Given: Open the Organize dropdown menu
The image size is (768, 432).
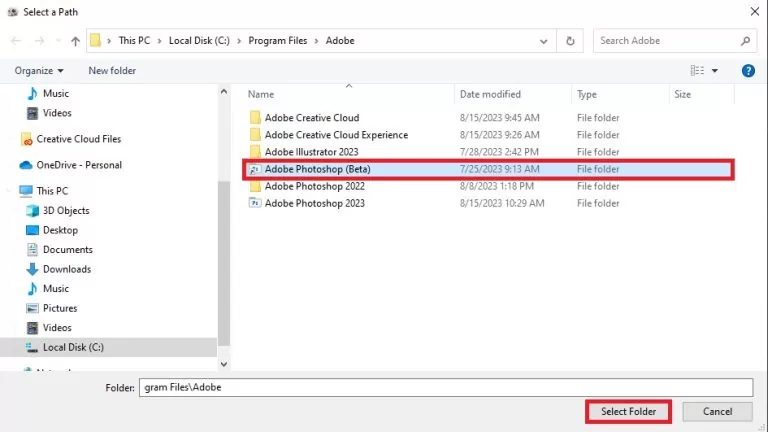Looking at the screenshot, I should point(39,71).
